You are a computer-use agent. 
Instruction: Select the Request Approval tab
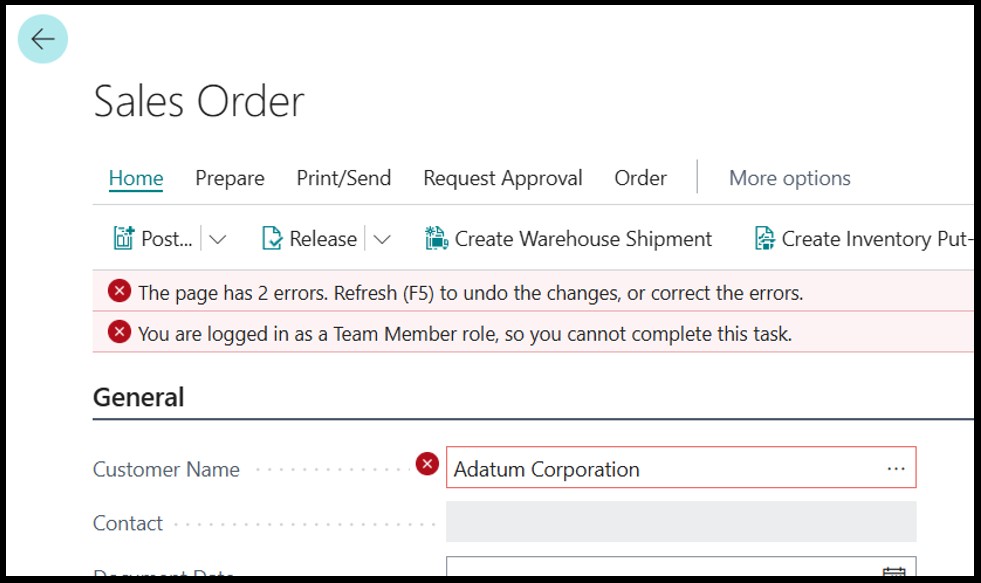[x=502, y=178]
